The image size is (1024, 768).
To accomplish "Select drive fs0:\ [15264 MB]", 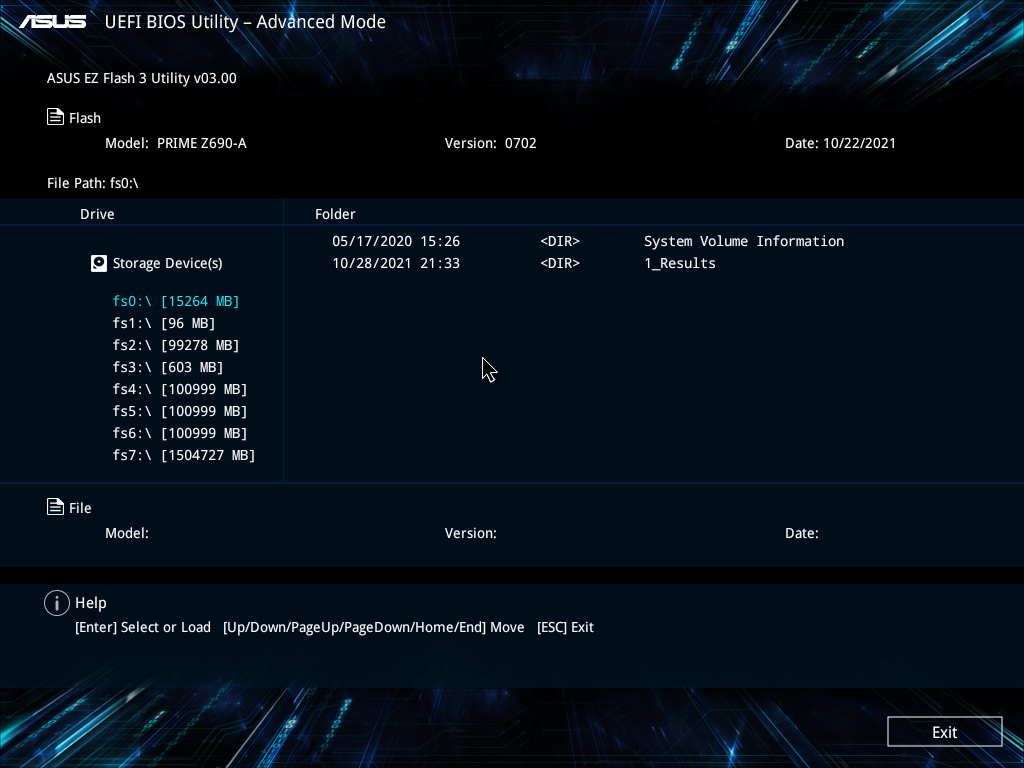I will pyautogui.click(x=176, y=301).
